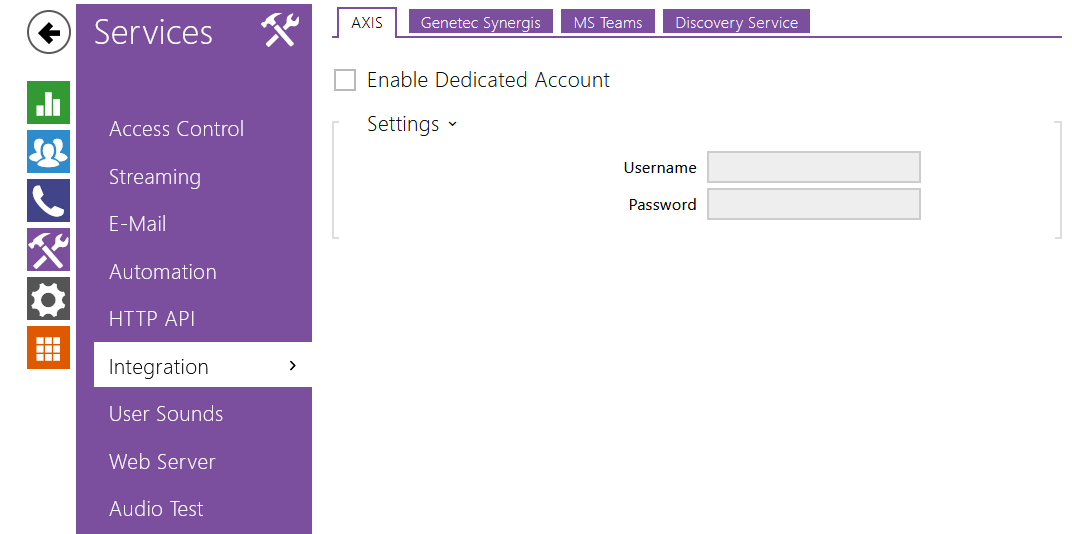
Task: Select the AXIS tab
Action: pos(367,22)
